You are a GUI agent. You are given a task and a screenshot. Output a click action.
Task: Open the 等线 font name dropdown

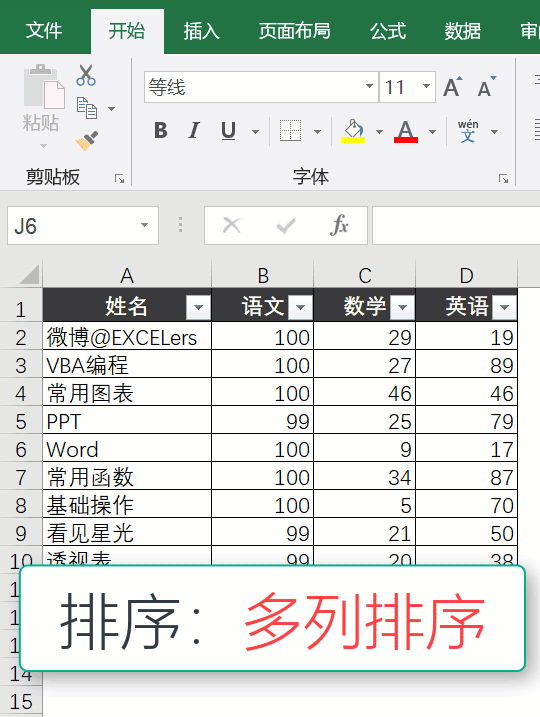pos(369,86)
